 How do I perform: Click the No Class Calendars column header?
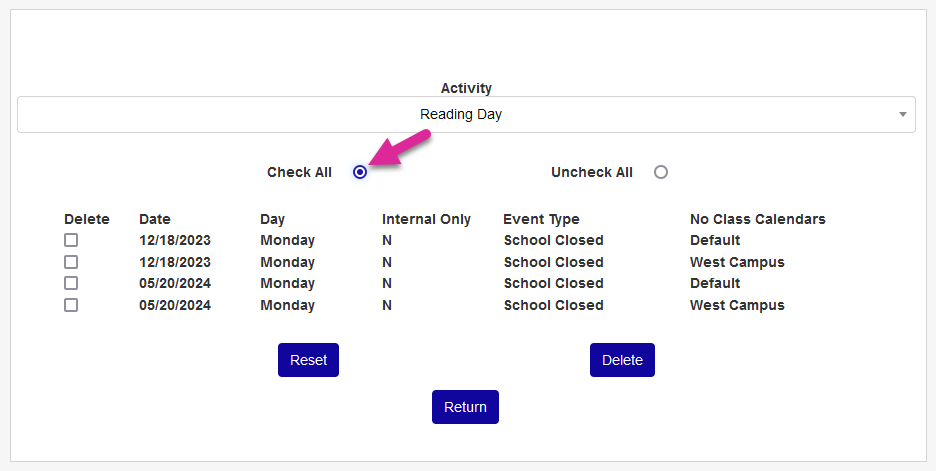click(757, 219)
